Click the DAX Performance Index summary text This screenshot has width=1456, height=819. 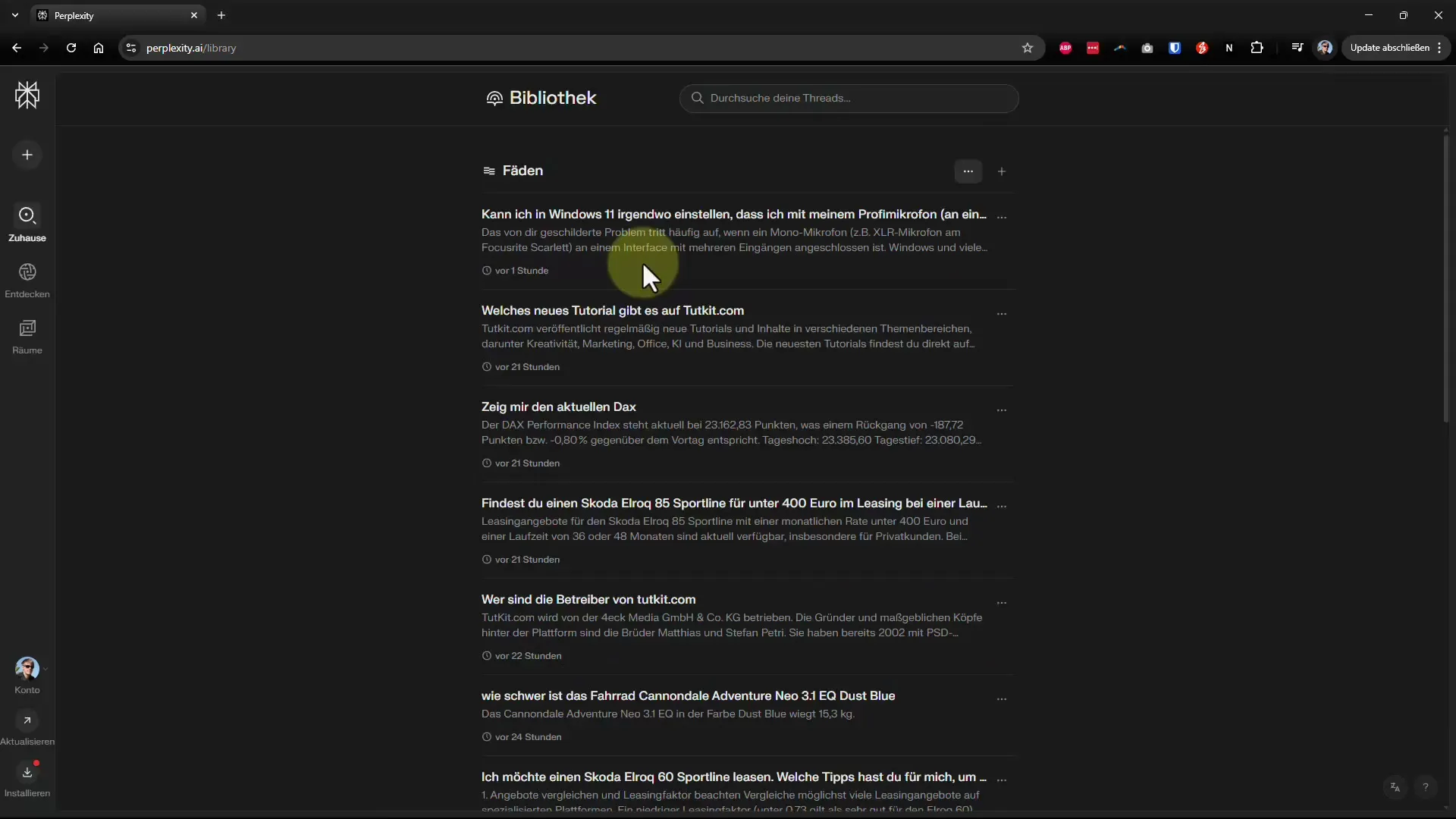point(733,433)
